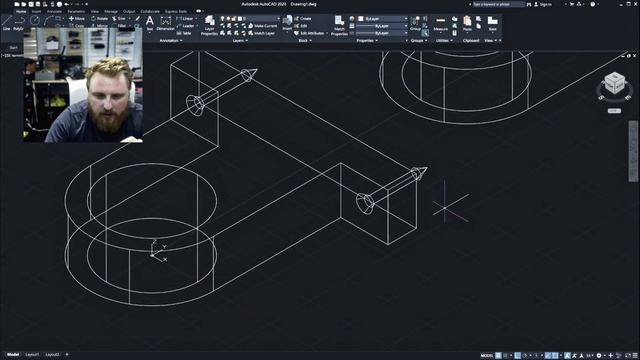Select the Circle tool

[x=35, y=20]
